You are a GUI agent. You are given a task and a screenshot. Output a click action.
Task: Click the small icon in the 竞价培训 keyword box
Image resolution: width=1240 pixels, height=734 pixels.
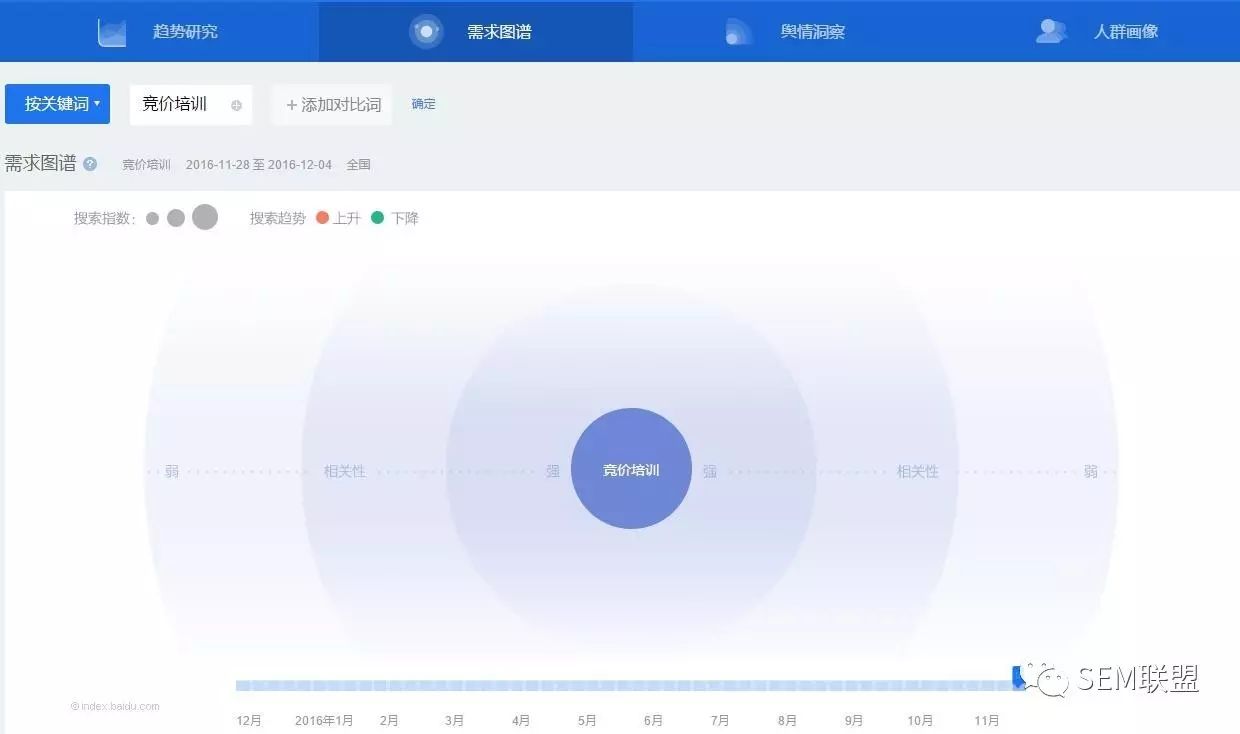coord(236,105)
